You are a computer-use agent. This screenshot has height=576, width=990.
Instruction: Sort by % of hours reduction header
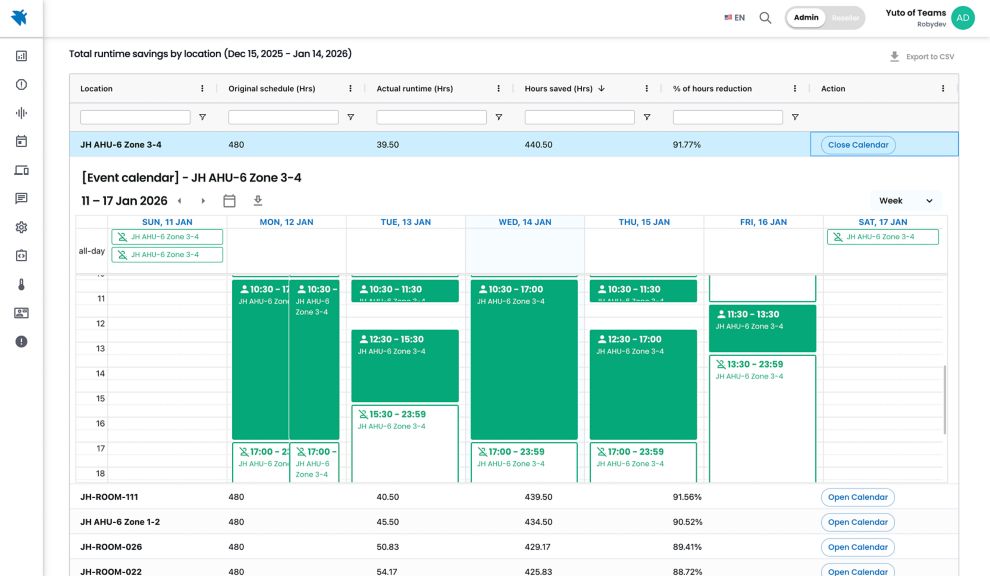click(x=712, y=89)
